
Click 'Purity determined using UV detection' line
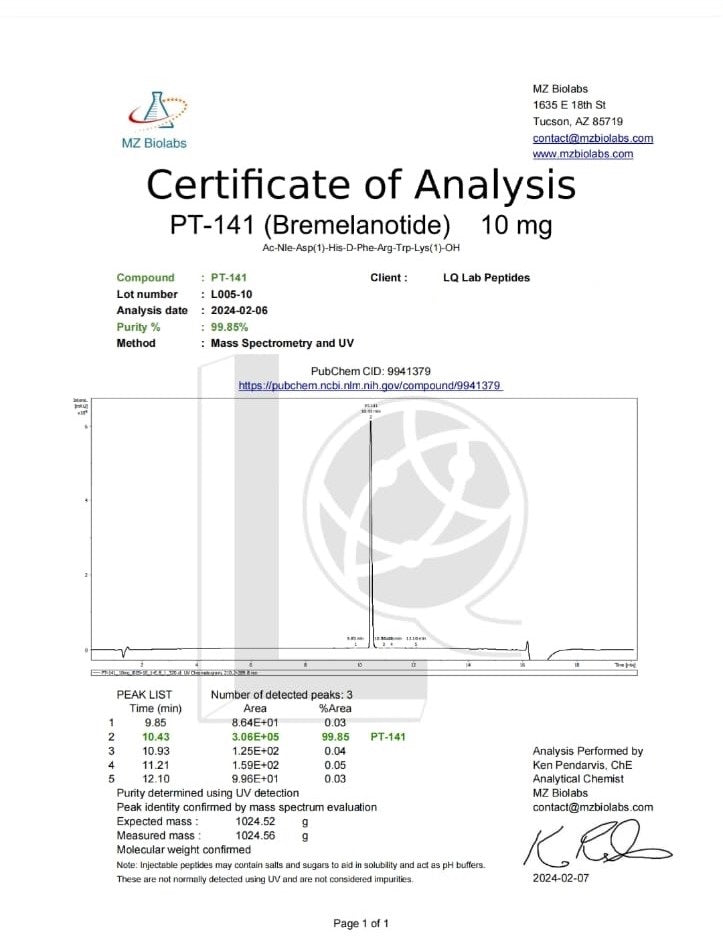click(x=208, y=793)
